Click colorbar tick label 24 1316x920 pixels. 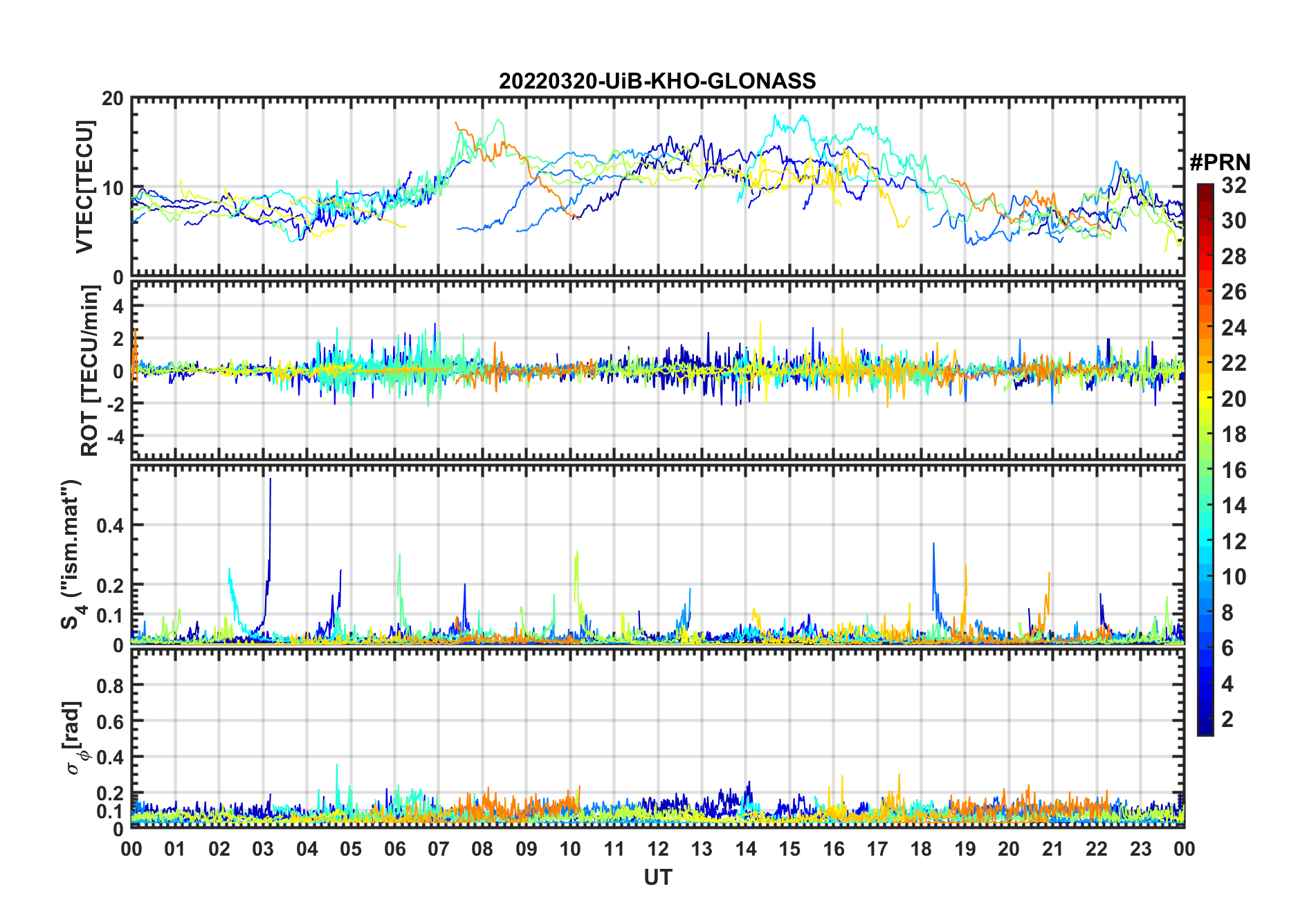tap(1233, 327)
